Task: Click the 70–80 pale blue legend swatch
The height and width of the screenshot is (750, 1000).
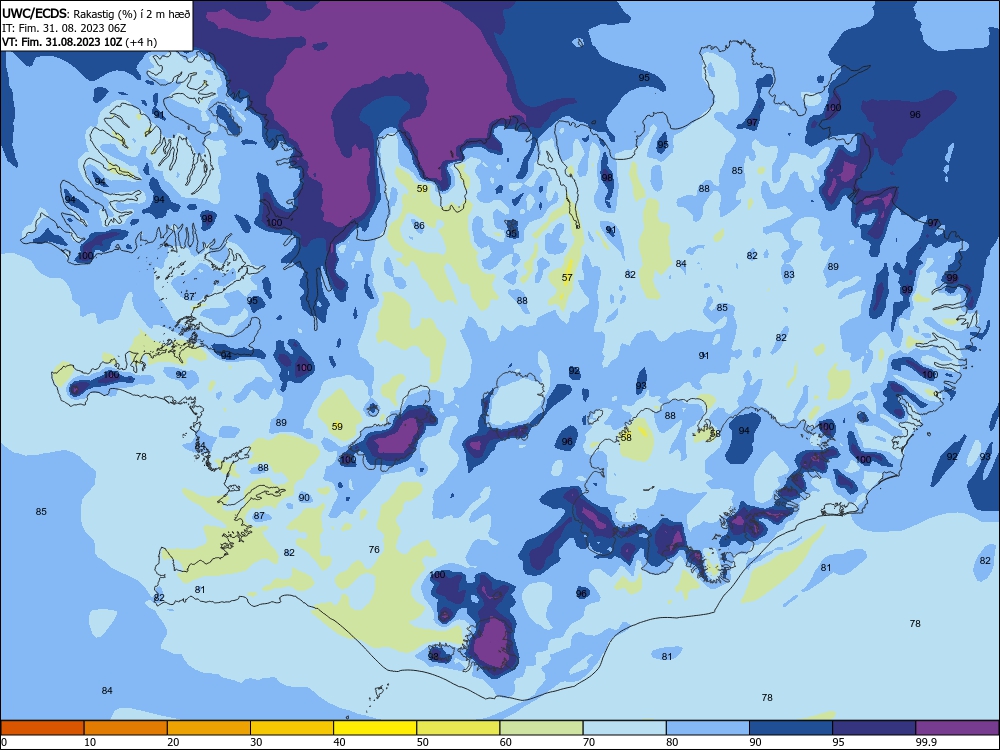Action: tap(625, 728)
